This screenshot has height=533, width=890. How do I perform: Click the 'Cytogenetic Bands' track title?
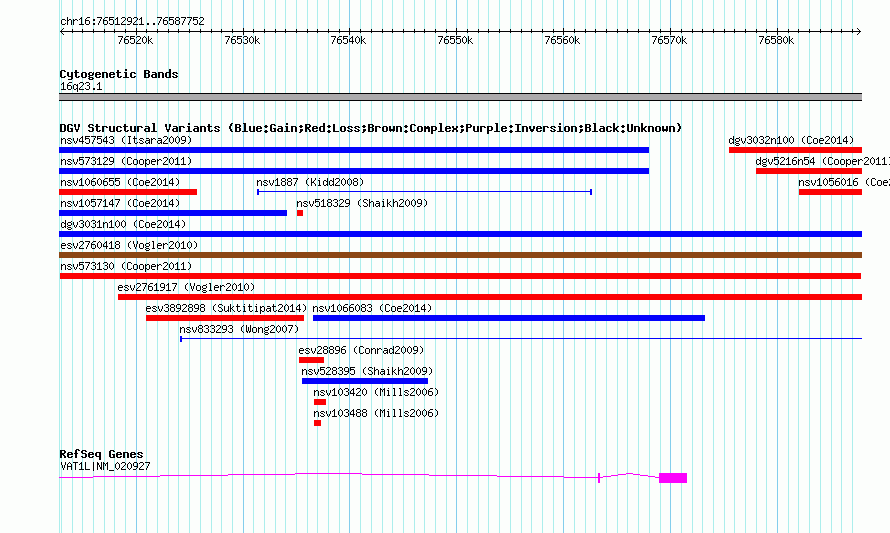[x=119, y=74]
